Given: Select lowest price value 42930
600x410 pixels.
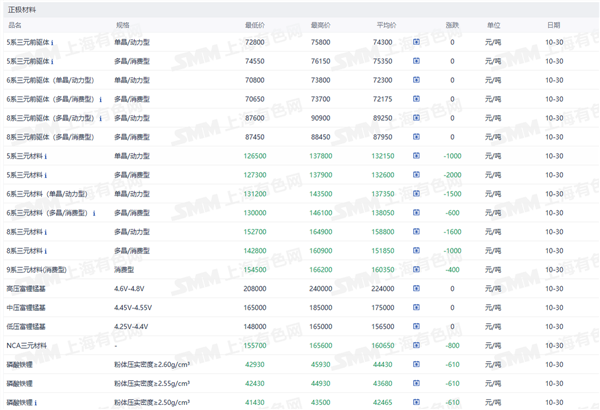Looking at the screenshot, I should 255,364.
